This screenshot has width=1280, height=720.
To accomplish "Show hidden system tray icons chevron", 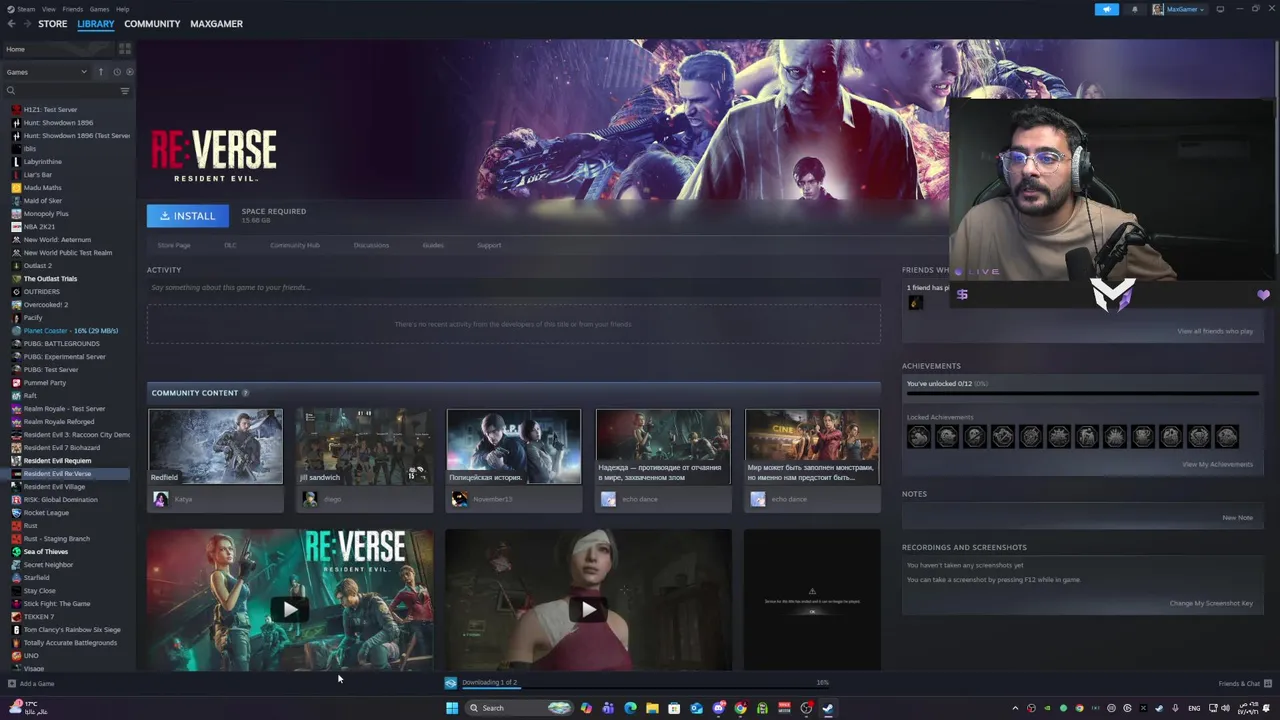I will click(x=1015, y=708).
